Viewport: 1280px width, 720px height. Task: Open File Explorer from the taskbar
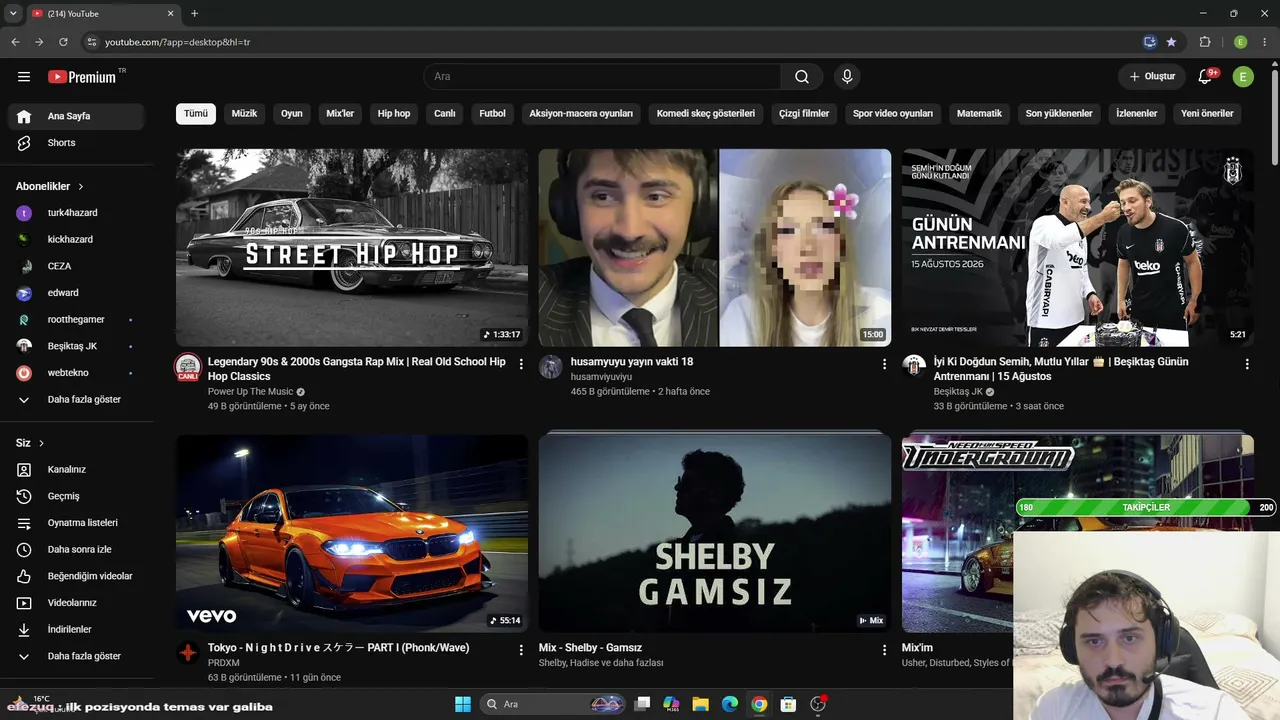coord(700,704)
